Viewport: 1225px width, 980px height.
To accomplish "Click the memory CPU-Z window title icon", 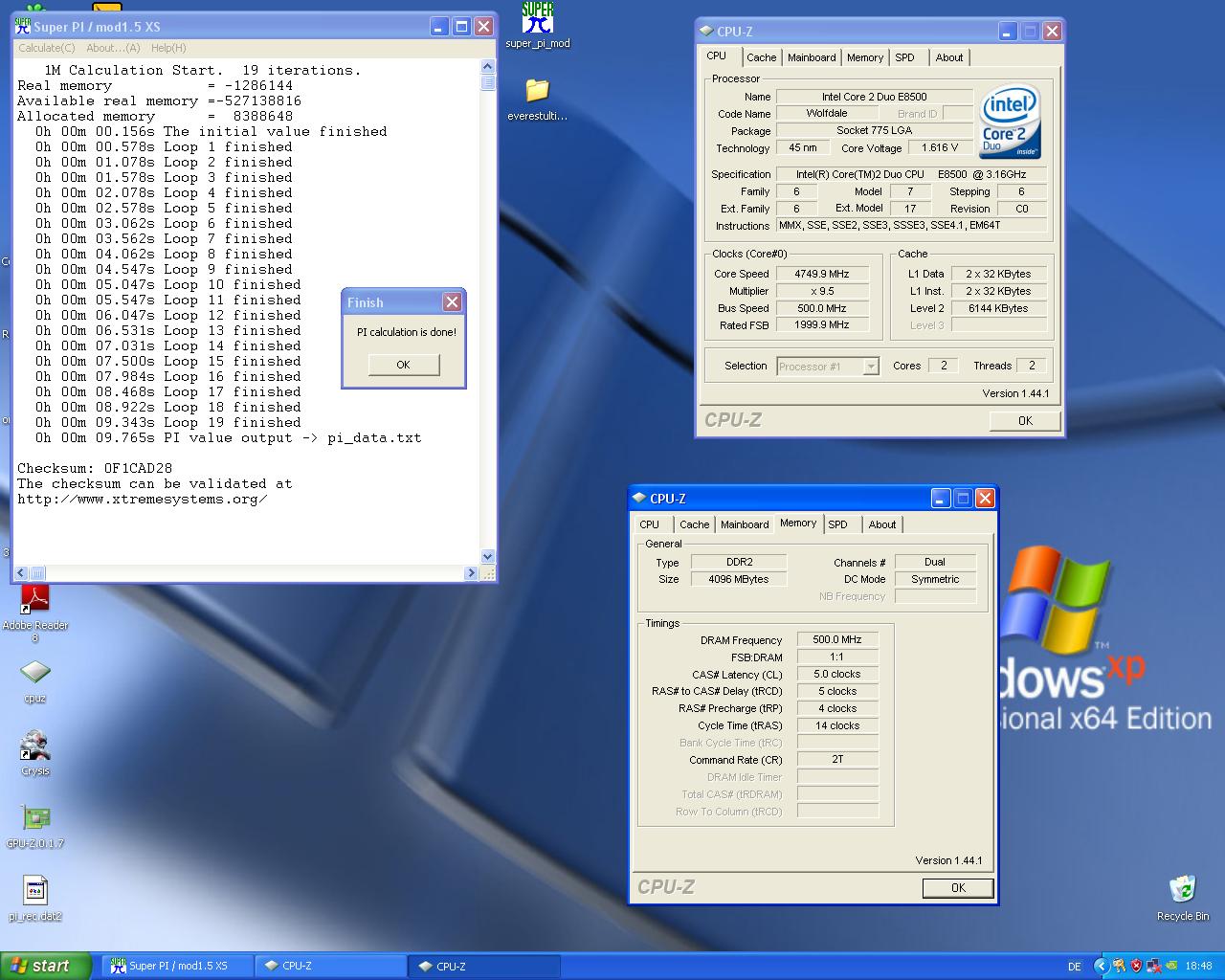I will [639, 498].
